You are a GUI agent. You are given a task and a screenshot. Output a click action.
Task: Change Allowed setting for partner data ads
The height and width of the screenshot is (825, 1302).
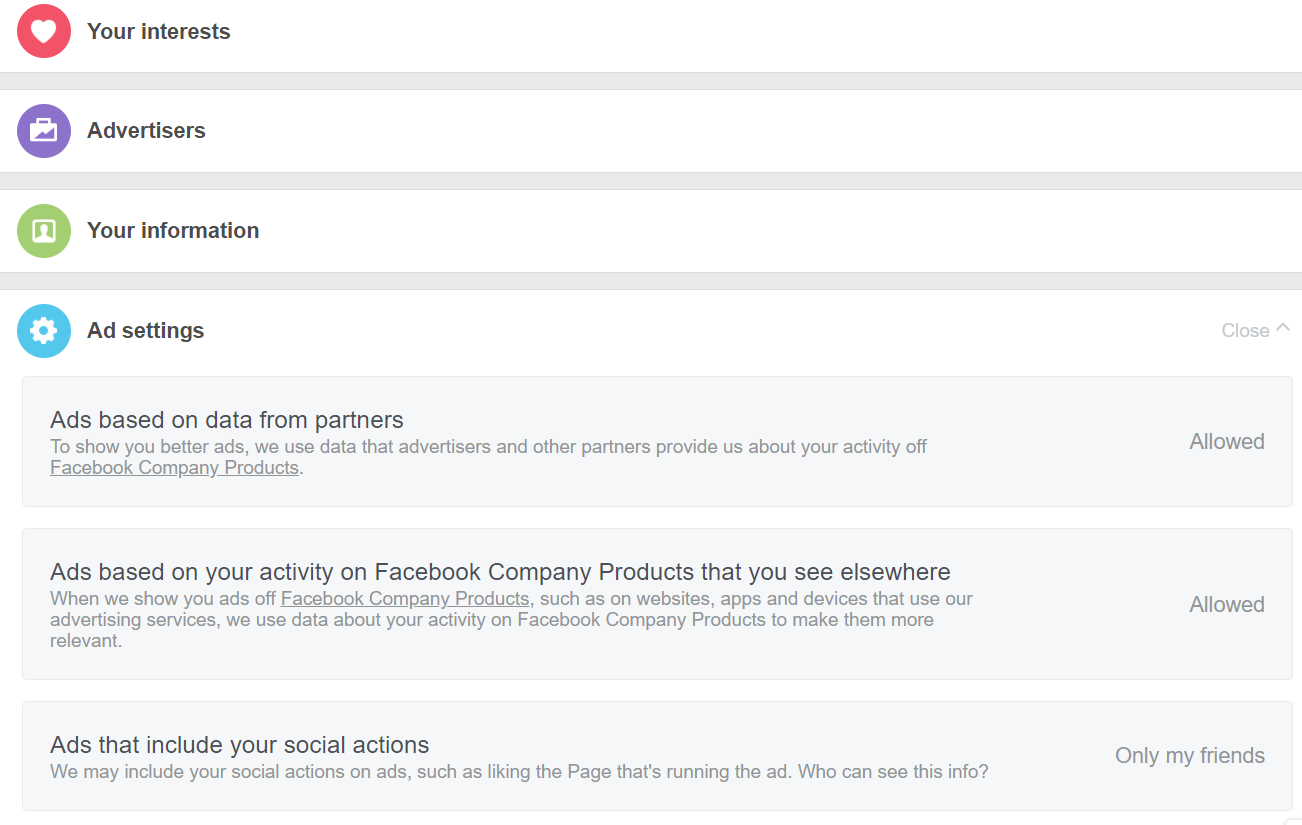[1226, 442]
